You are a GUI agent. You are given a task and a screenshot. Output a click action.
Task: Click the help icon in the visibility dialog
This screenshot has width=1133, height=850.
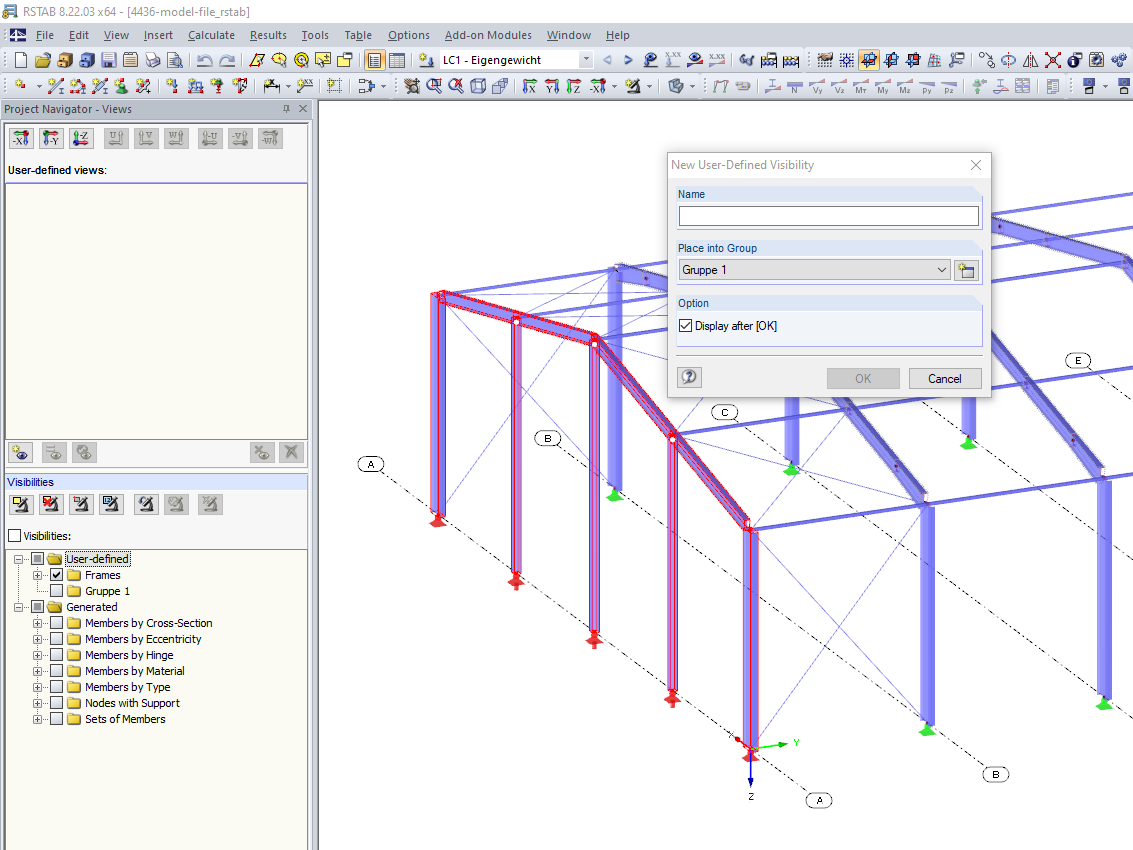(x=689, y=377)
